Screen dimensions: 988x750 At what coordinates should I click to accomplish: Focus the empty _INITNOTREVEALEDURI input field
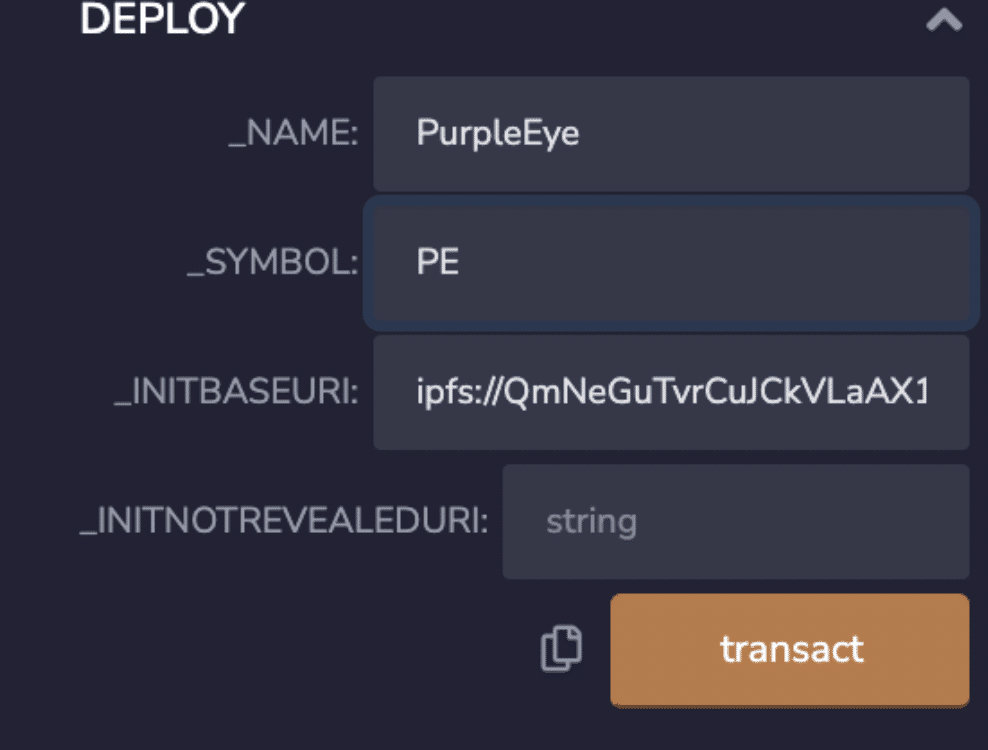pyautogui.click(x=735, y=521)
